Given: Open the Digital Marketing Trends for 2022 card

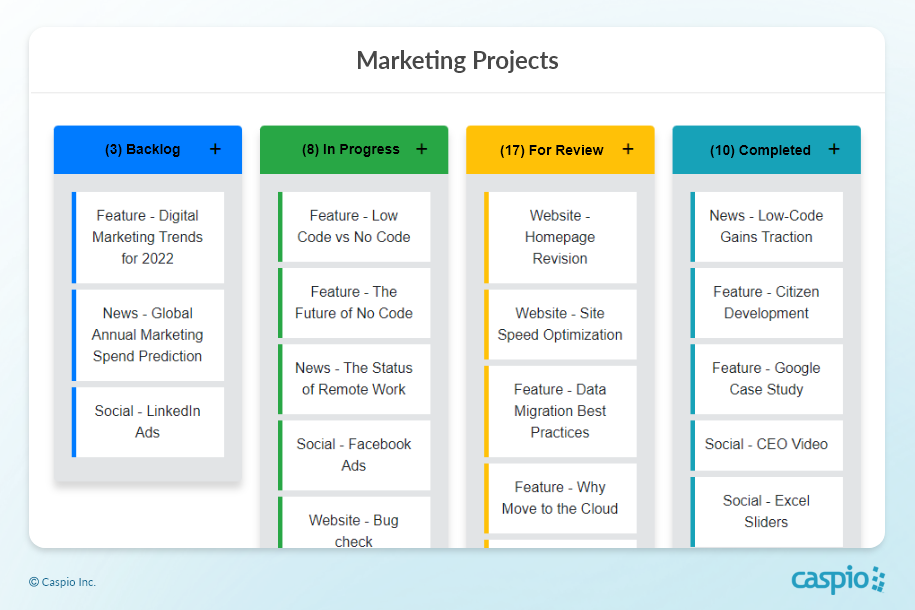Looking at the screenshot, I should pyautogui.click(x=148, y=237).
